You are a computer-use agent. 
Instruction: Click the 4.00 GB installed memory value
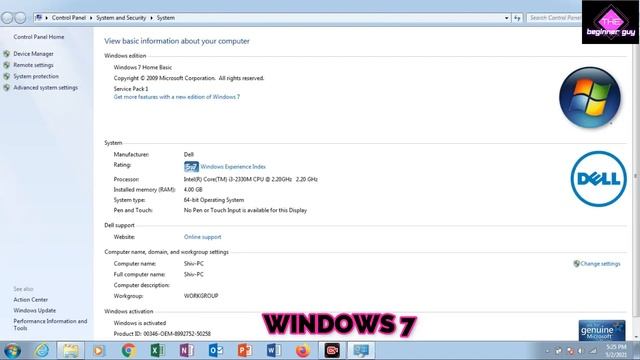pyautogui.click(x=193, y=190)
